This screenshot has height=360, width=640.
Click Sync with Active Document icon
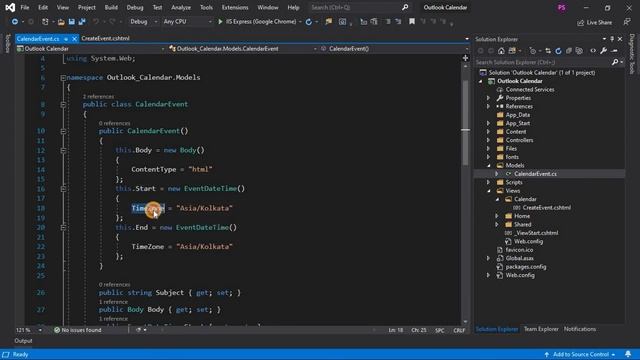[x=548, y=51]
